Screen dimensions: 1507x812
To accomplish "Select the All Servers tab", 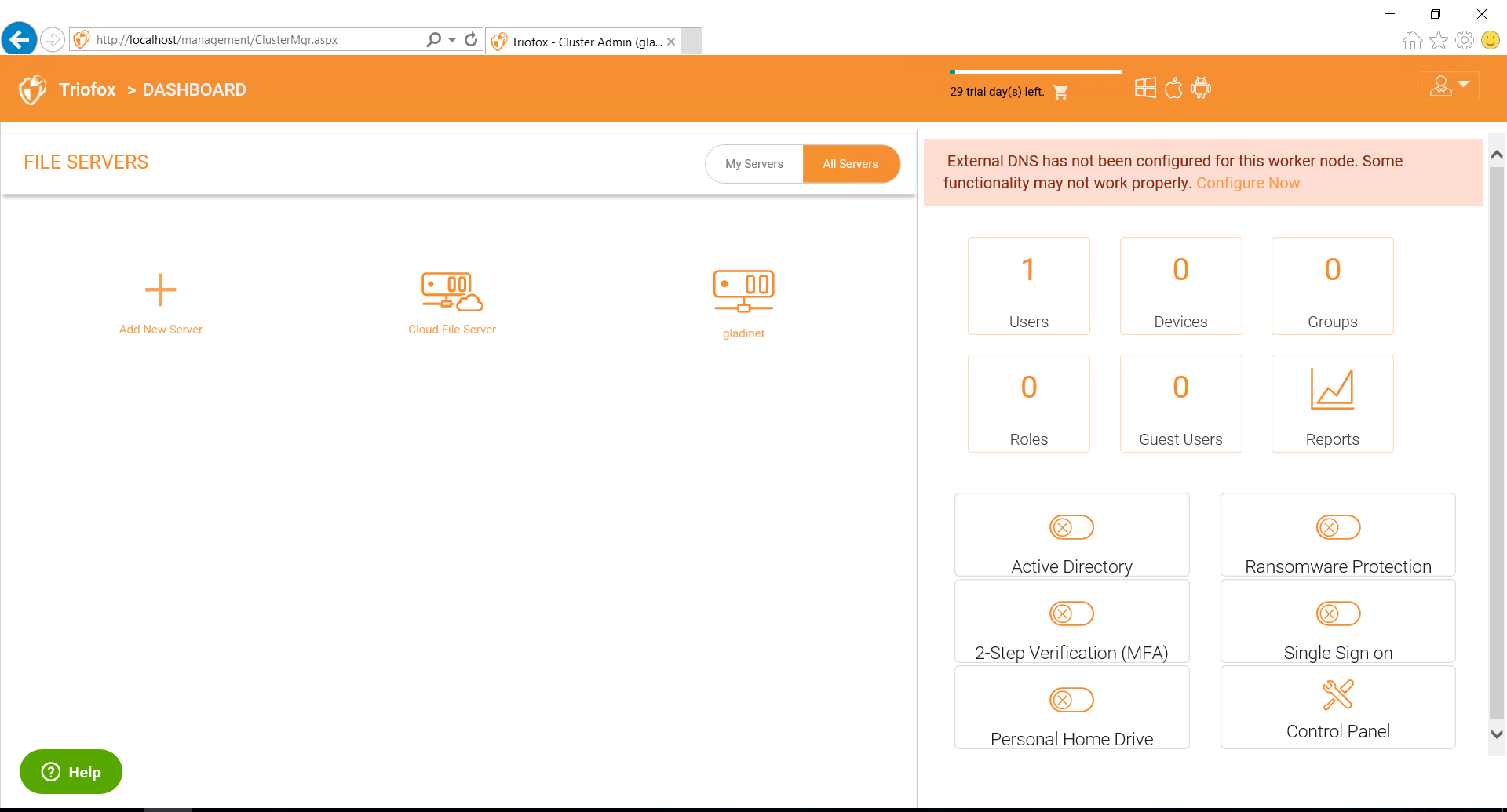I will click(x=851, y=164).
